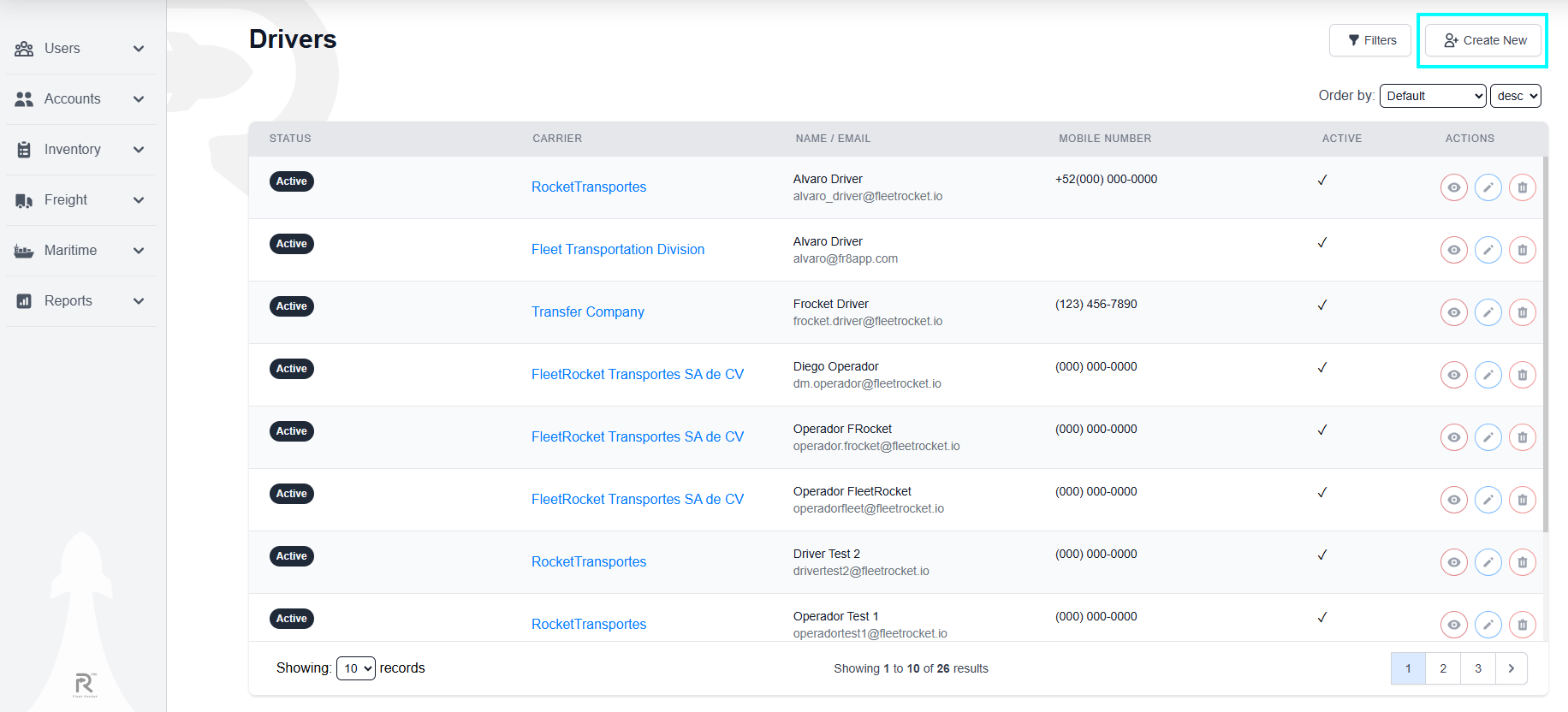Image resolution: width=1568 pixels, height=712 pixels.
Task: Open Fleet Transportation Division carrier link
Action: tap(618, 249)
